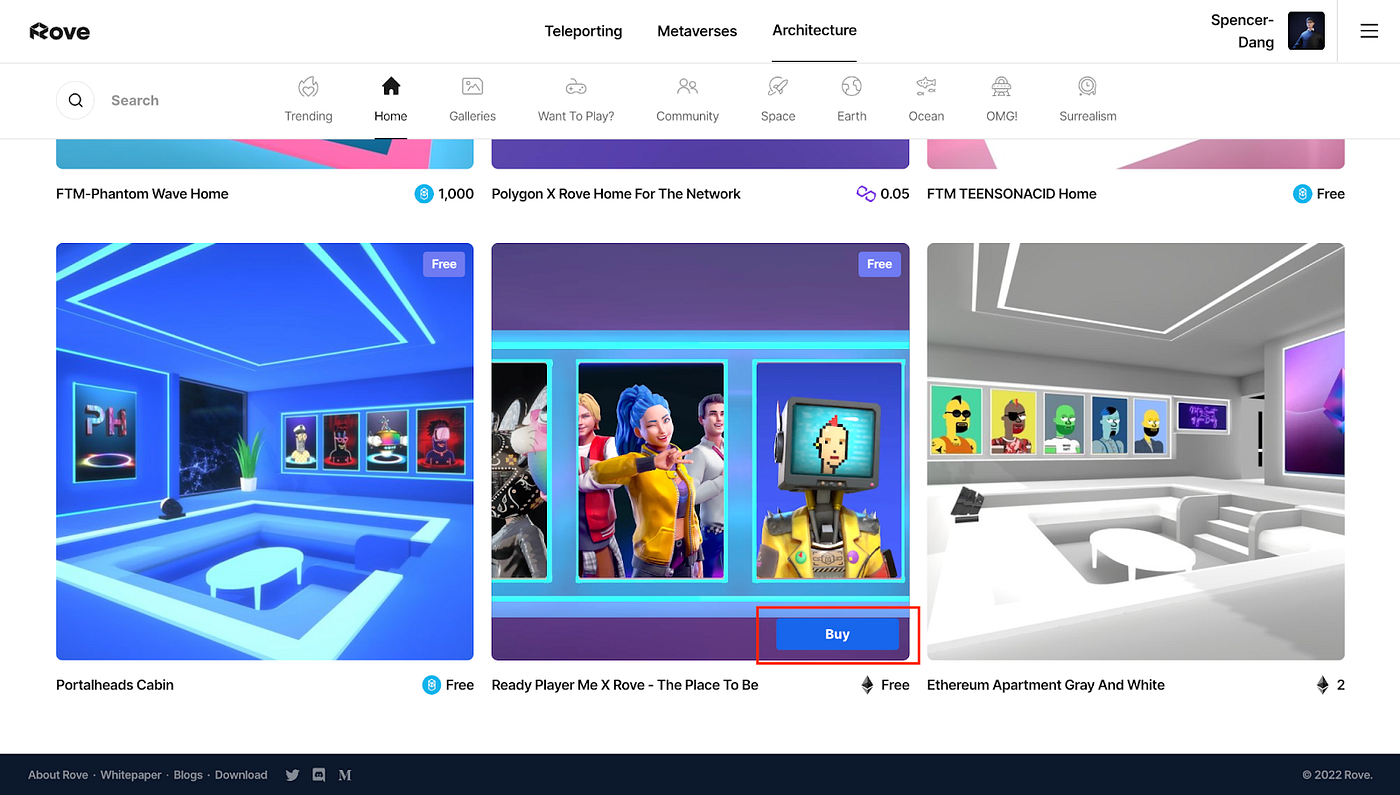Click the Buy button
Viewport: 1400px width, 795px height.
pyautogui.click(x=837, y=634)
